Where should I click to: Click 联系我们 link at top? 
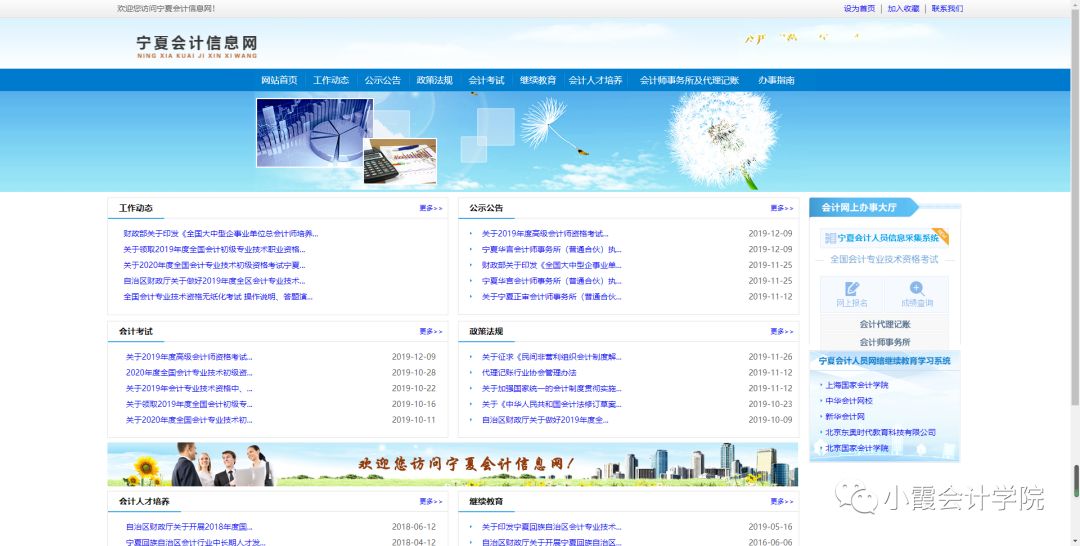pyautogui.click(x=947, y=9)
